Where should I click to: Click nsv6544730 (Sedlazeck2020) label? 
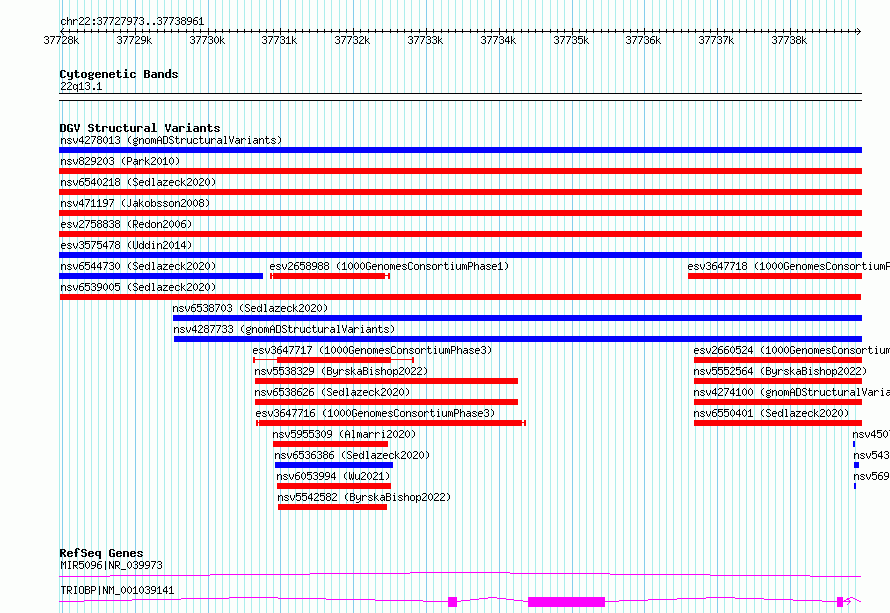click(x=138, y=266)
